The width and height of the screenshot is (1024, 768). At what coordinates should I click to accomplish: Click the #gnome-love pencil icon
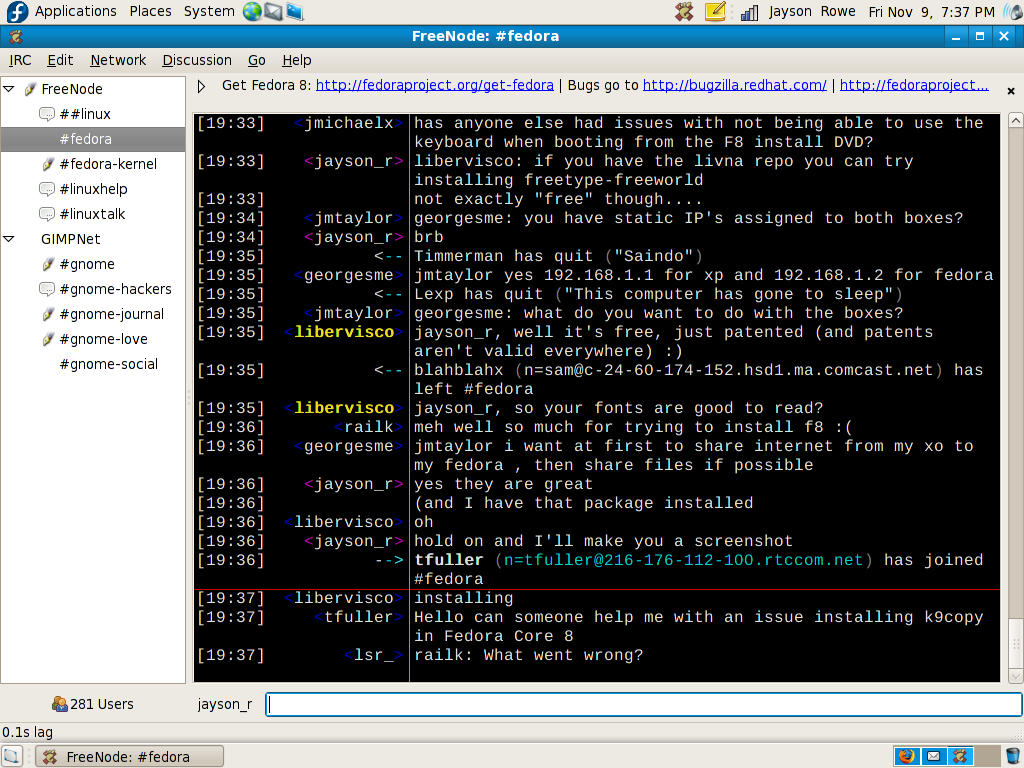coord(48,340)
